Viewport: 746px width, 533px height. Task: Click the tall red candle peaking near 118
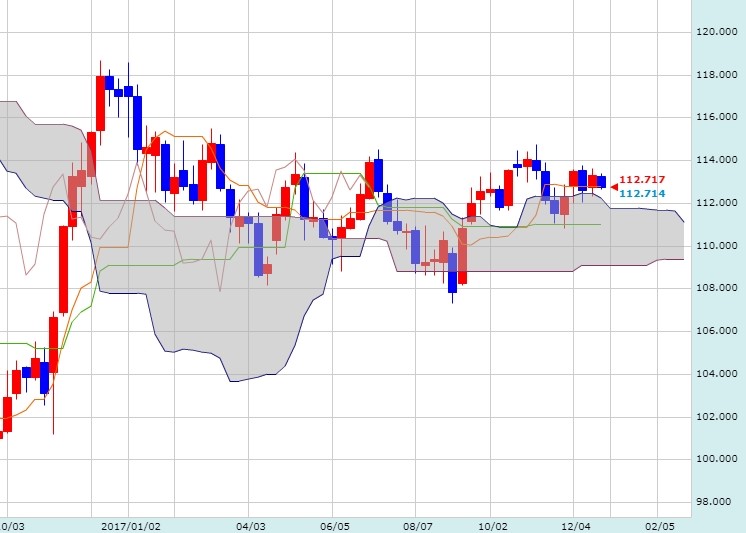click(x=100, y=103)
